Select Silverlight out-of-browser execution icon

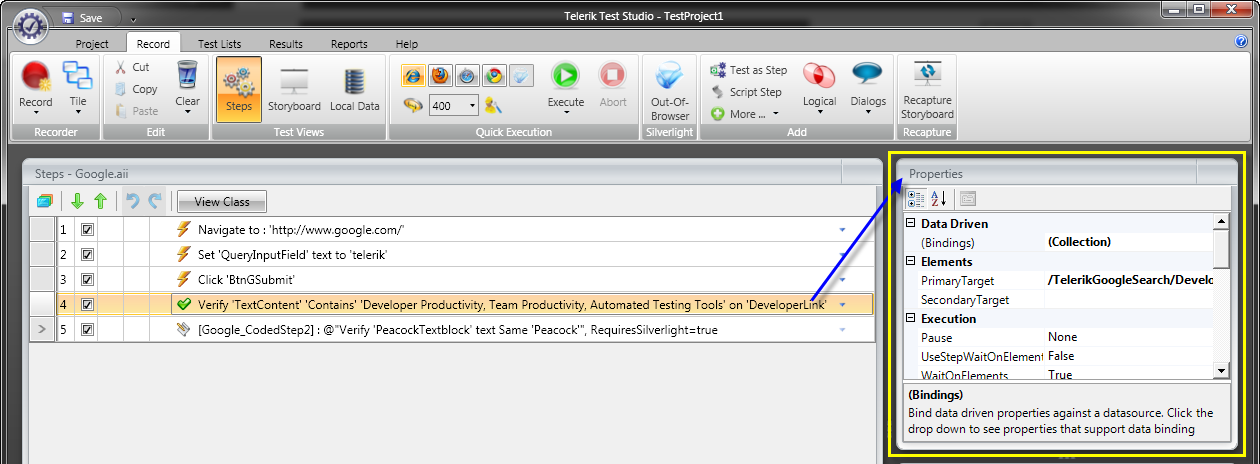(521, 76)
